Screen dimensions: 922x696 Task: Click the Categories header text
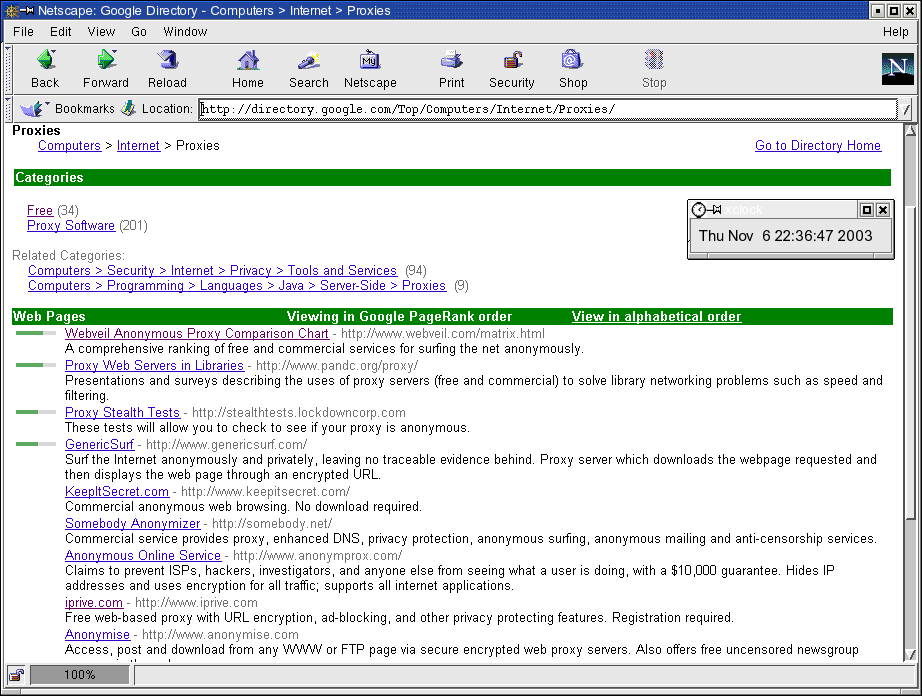click(49, 178)
